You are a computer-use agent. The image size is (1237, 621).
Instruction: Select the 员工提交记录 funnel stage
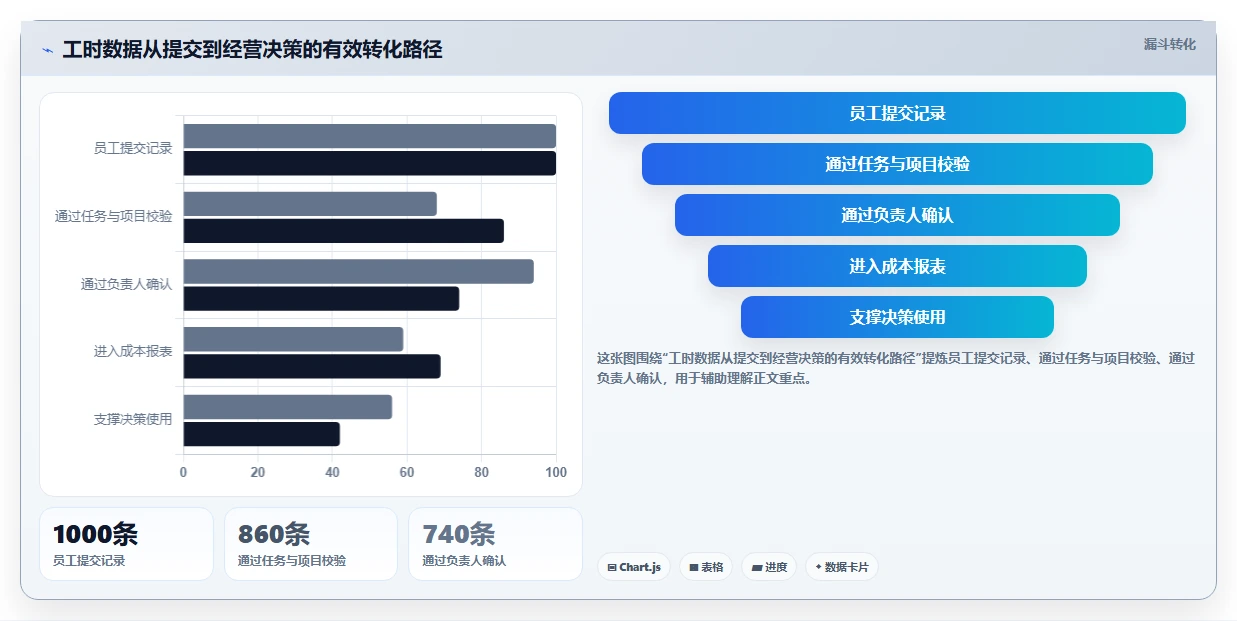pyautogui.click(x=897, y=113)
